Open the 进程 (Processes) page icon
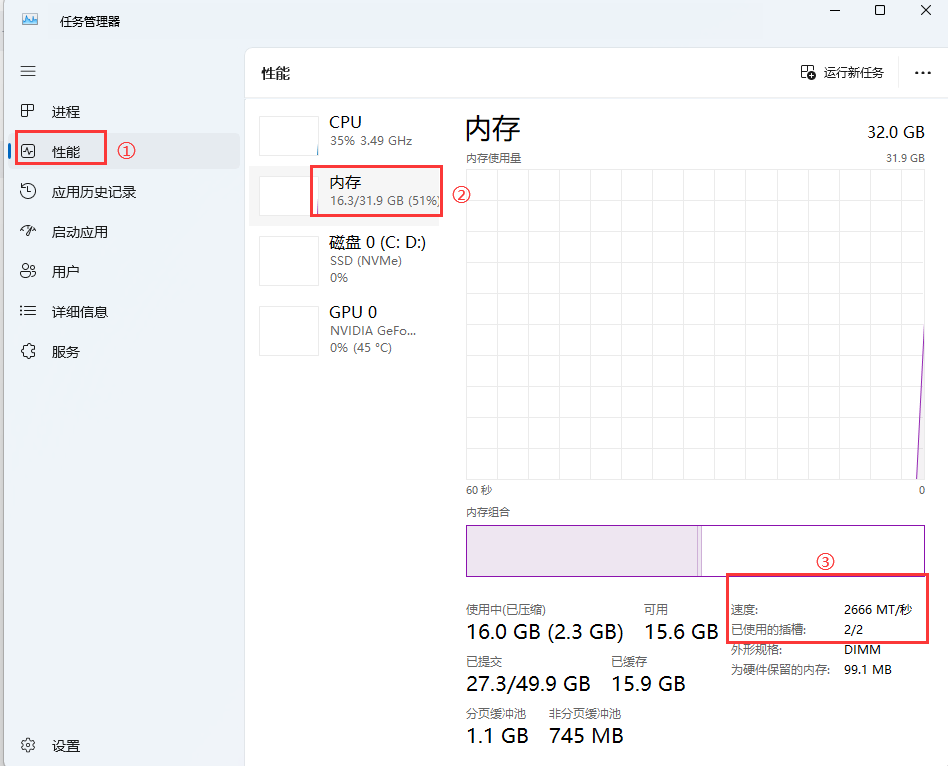Screen dimensions: 948x766 (x=28, y=112)
